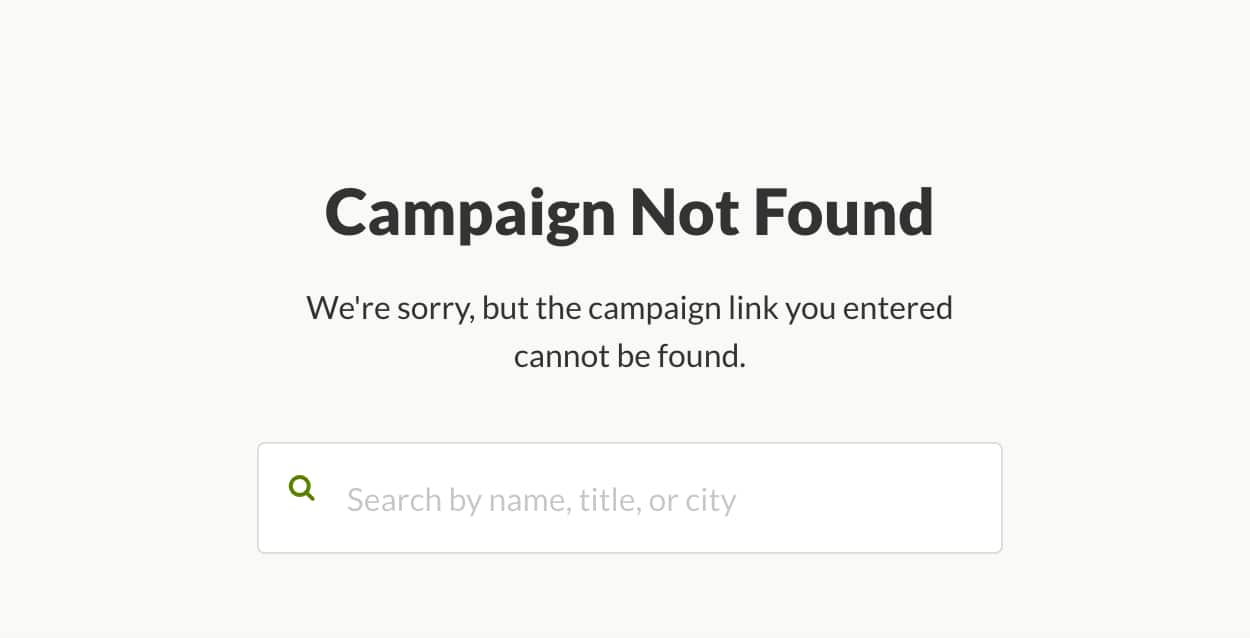This screenshot has height=638, width=1250.
Task: Click the word "Found" in the heading
Action: click(x=843, y=212)
